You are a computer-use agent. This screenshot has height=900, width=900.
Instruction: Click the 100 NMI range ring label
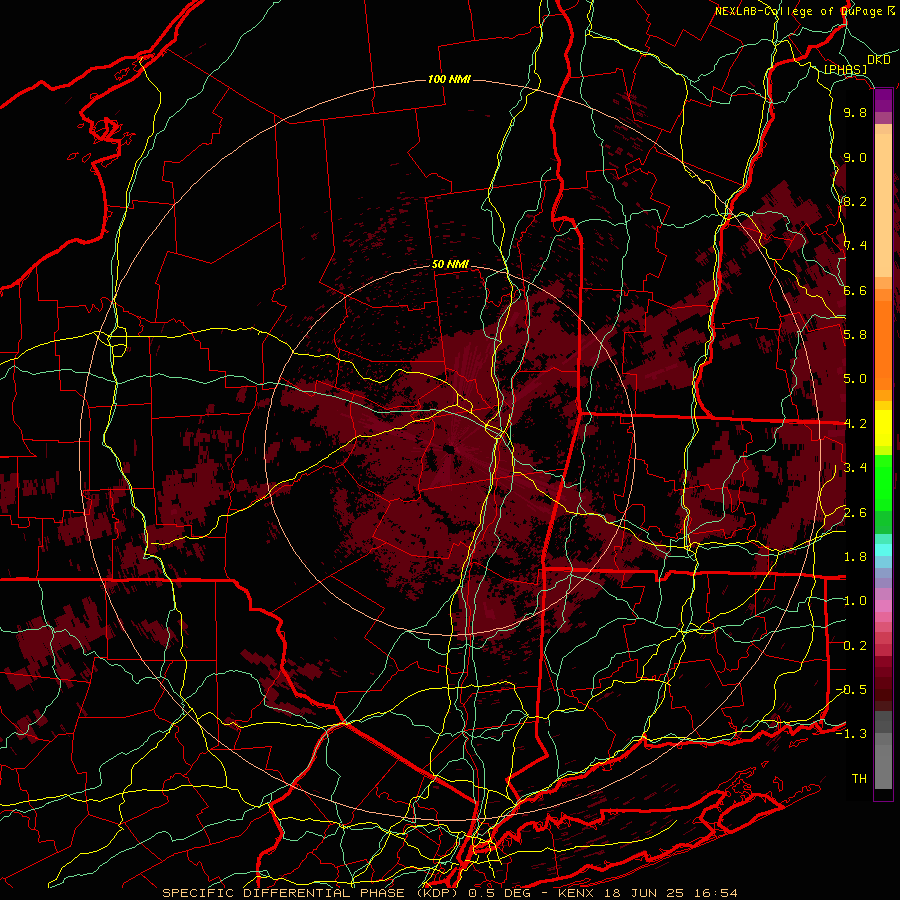pyautogui.click(x=449, y=79)
